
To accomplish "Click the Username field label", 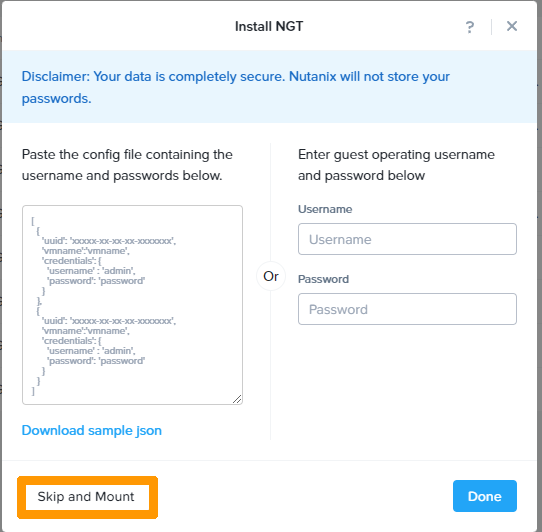I will click(x=325, y=209).
